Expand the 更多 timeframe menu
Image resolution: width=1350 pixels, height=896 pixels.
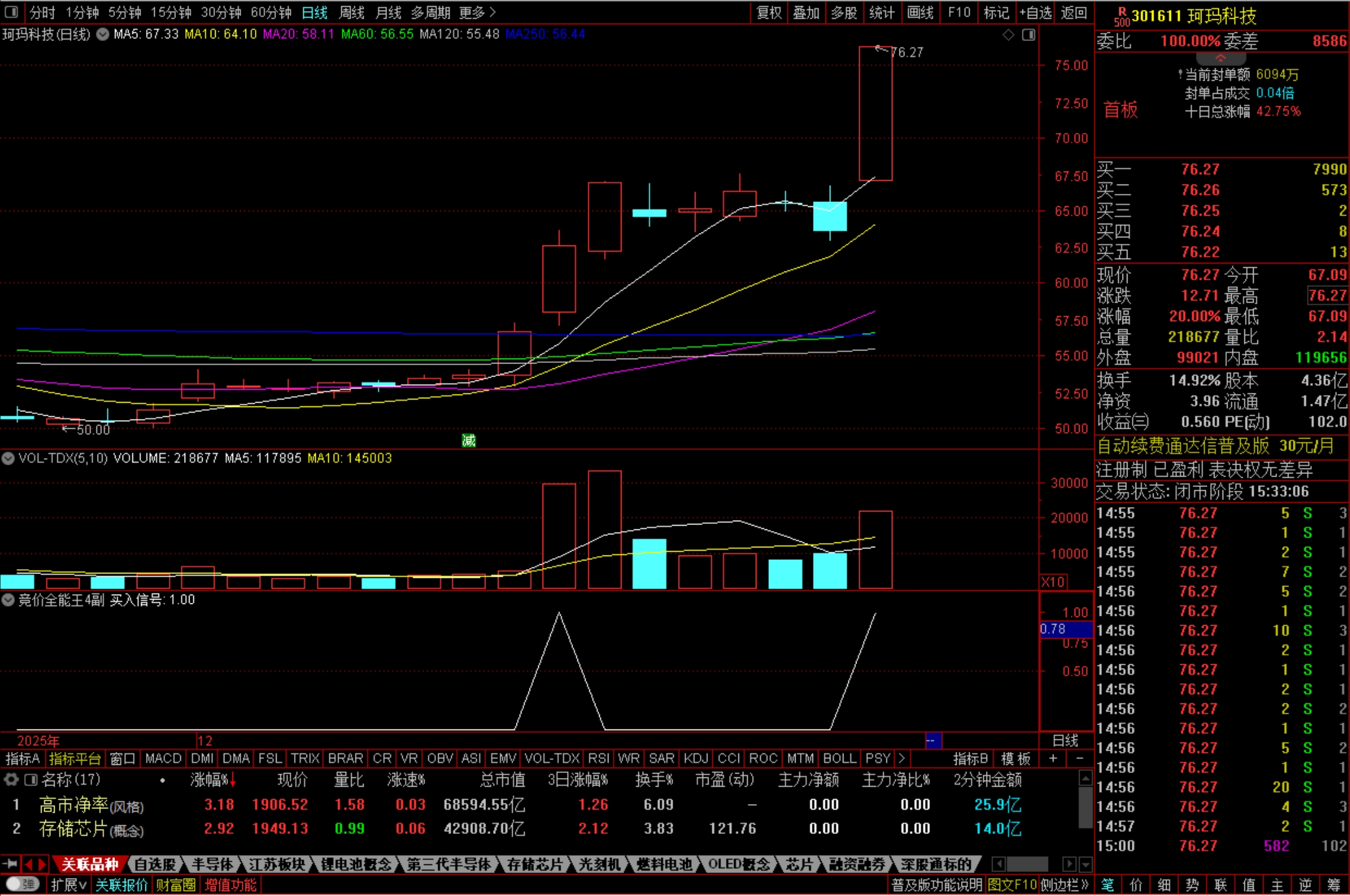tap(477, 12)
